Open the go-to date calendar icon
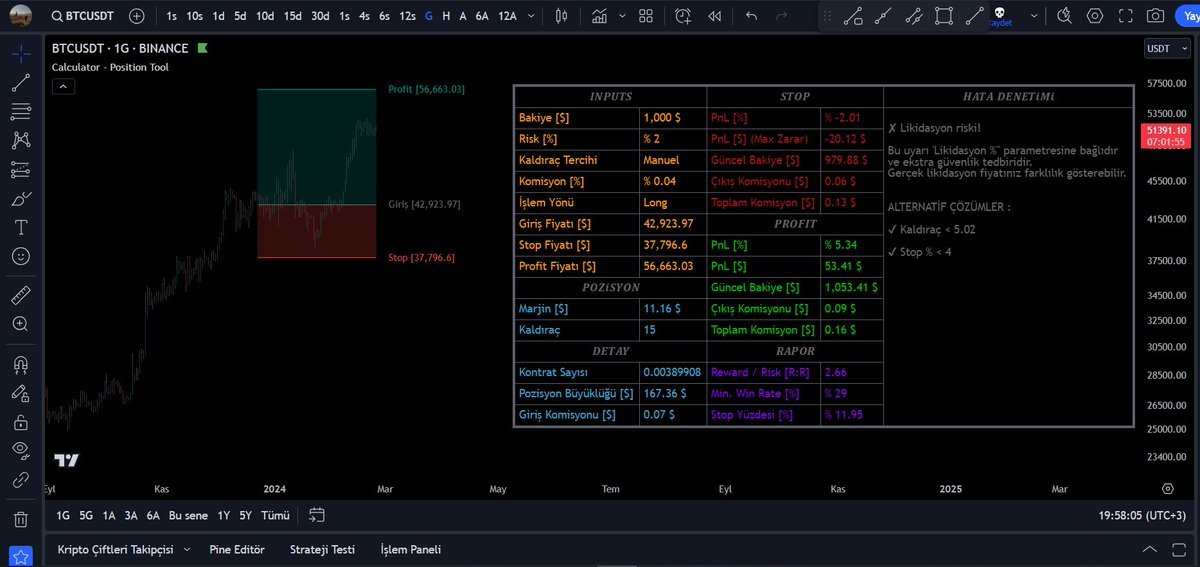This screenshot has height=567, width=1200. (x=317, y=515)
